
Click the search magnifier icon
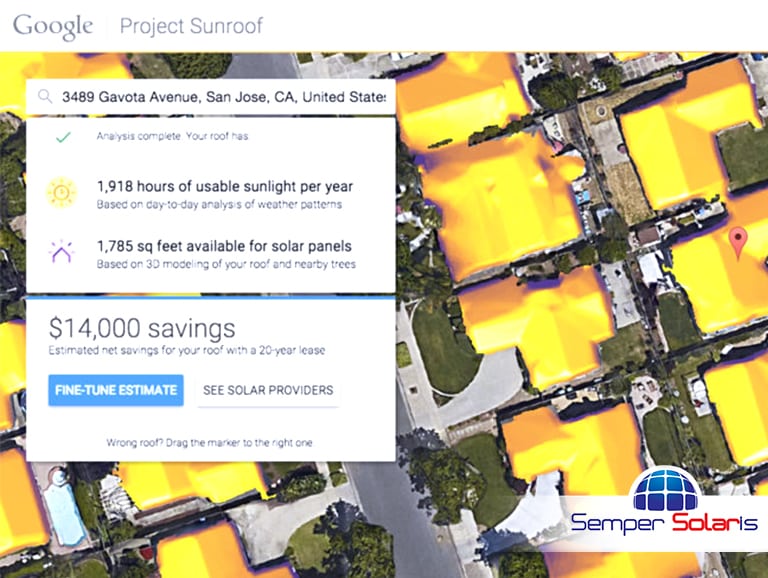[45, 96]
